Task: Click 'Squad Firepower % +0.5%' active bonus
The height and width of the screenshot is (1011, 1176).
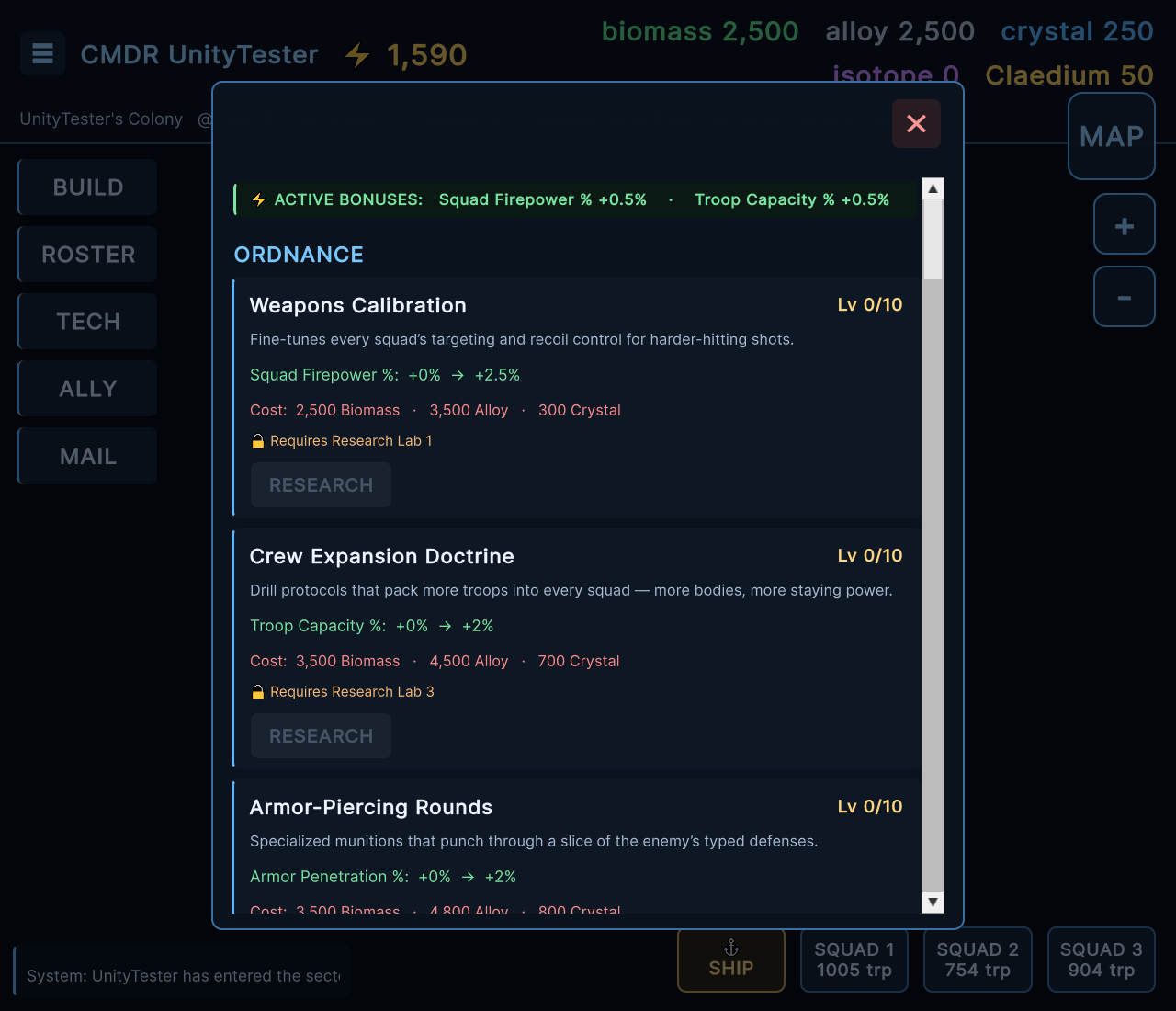Action: coord(543,199)
